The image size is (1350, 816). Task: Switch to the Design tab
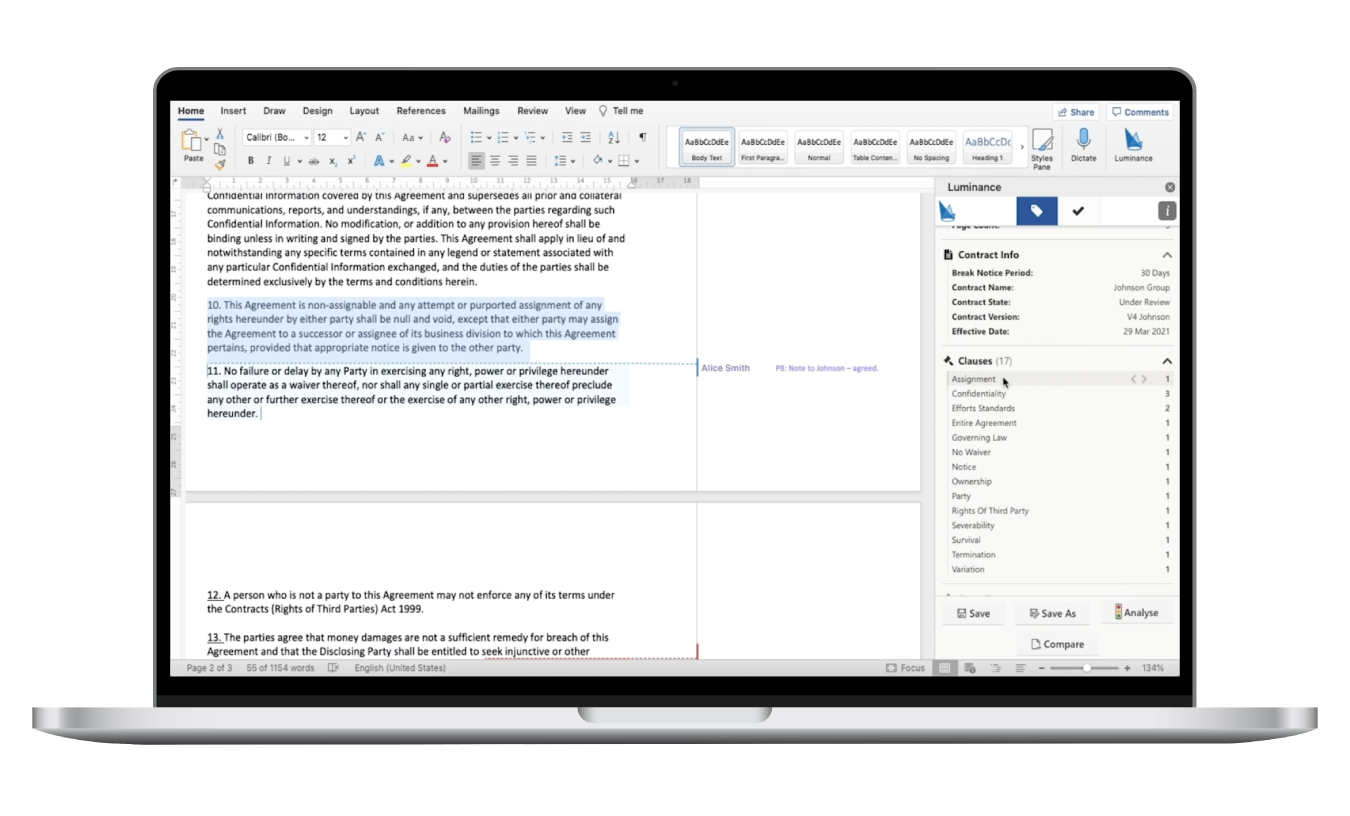317,111
